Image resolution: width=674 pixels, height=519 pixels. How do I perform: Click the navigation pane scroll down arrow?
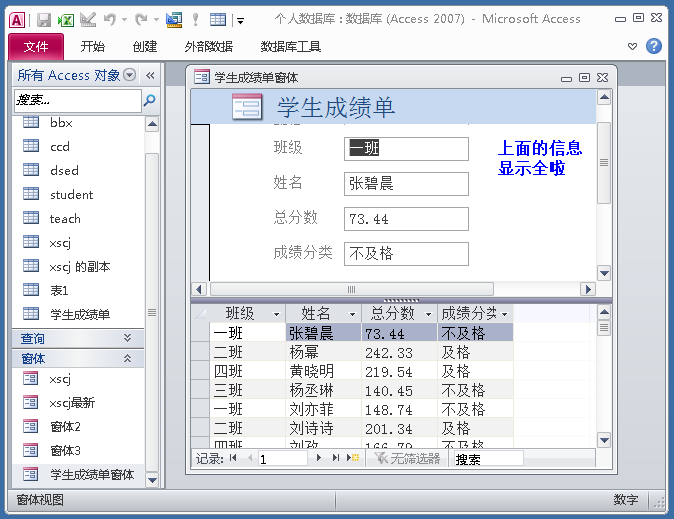click(x=152, y=479)
